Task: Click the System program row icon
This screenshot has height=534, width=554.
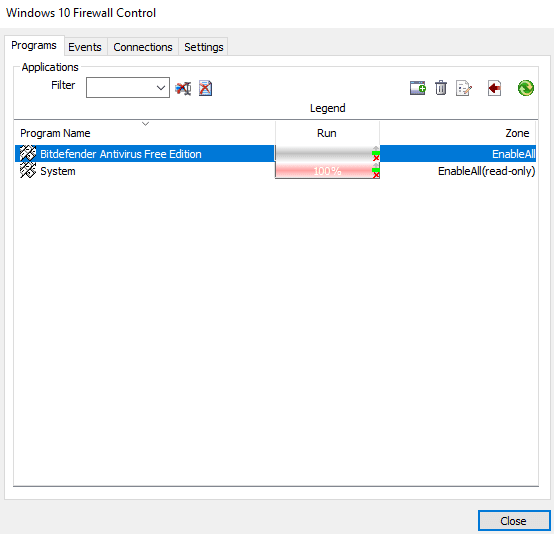Action: (x=28, y=171)
